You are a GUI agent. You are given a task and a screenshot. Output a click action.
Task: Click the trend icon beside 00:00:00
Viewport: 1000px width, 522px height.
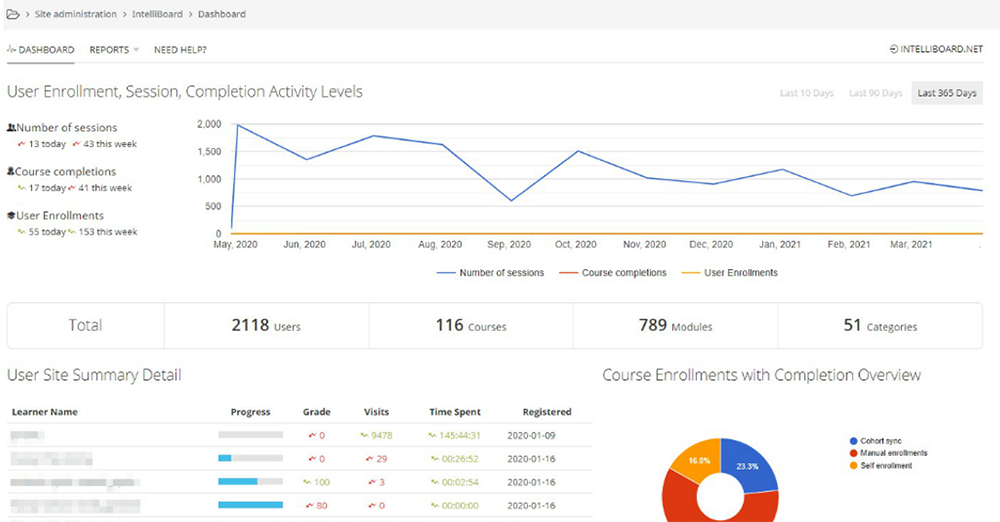tap(434, 505)
